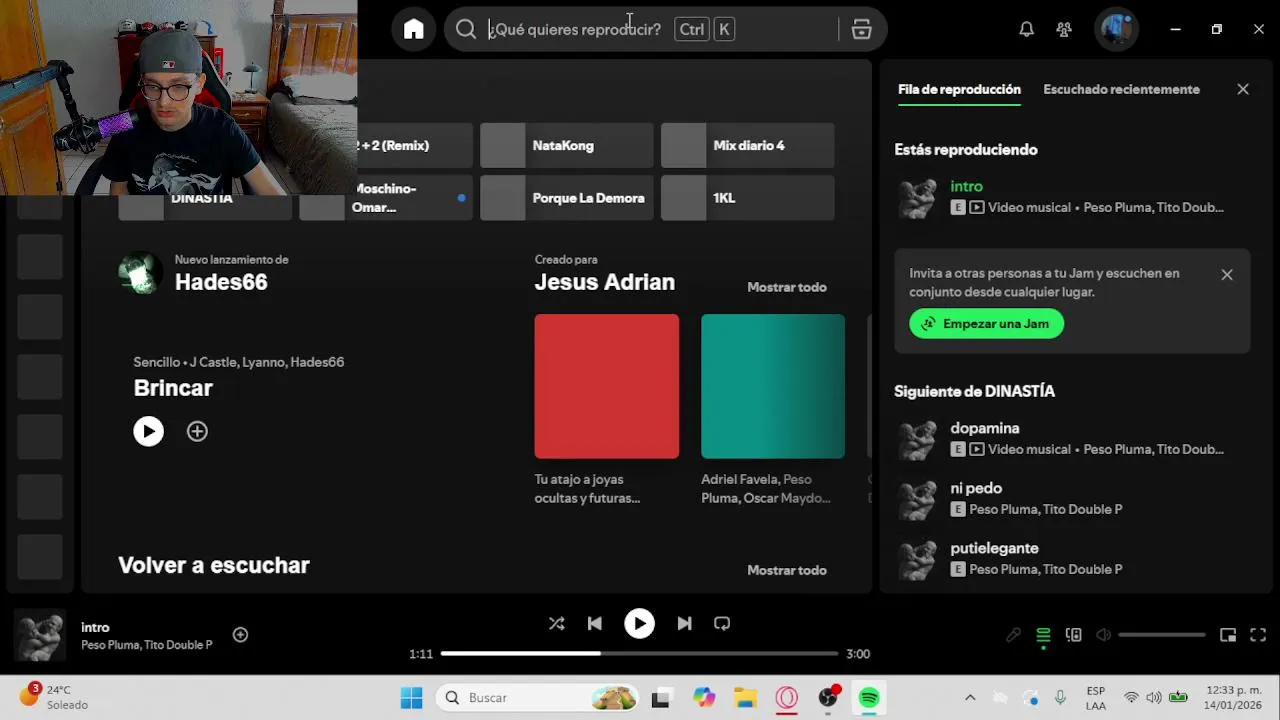Open Connect to a device icon
1280x720 pixels.
coord(1073,635)
